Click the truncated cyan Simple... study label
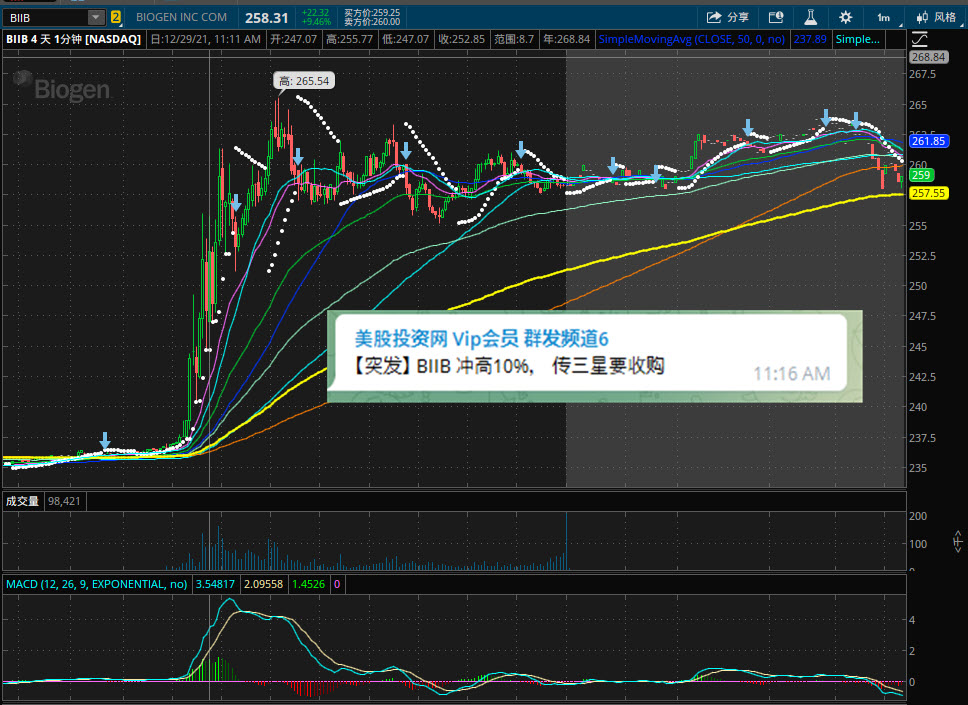The width and height of the screenshot is (968, 705). point(857,40)
